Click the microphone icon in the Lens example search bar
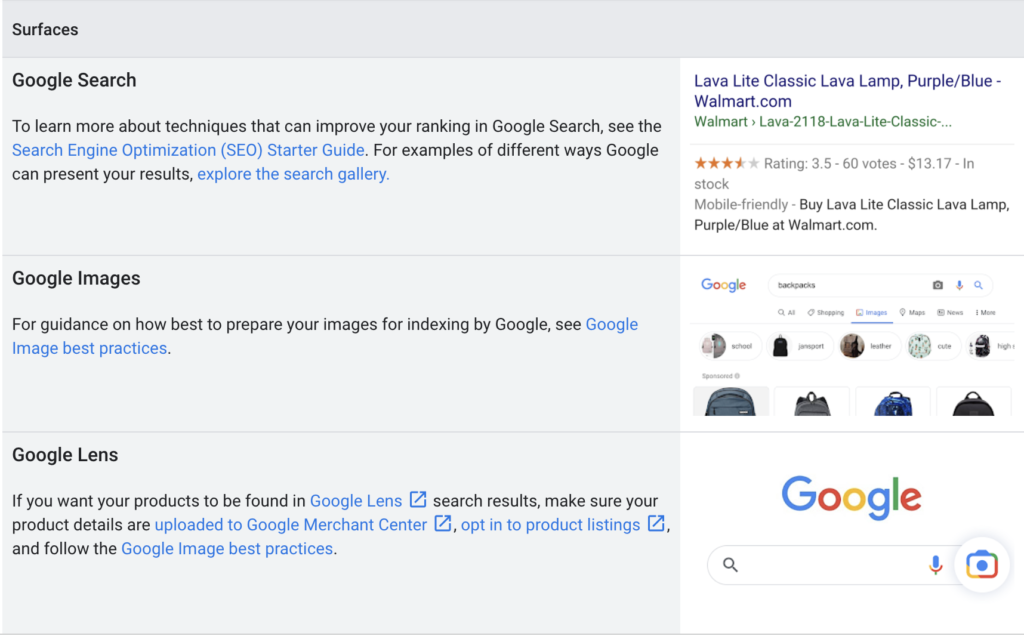The width and height of the screenshot is (1024, 636). [x=935, y=565]
